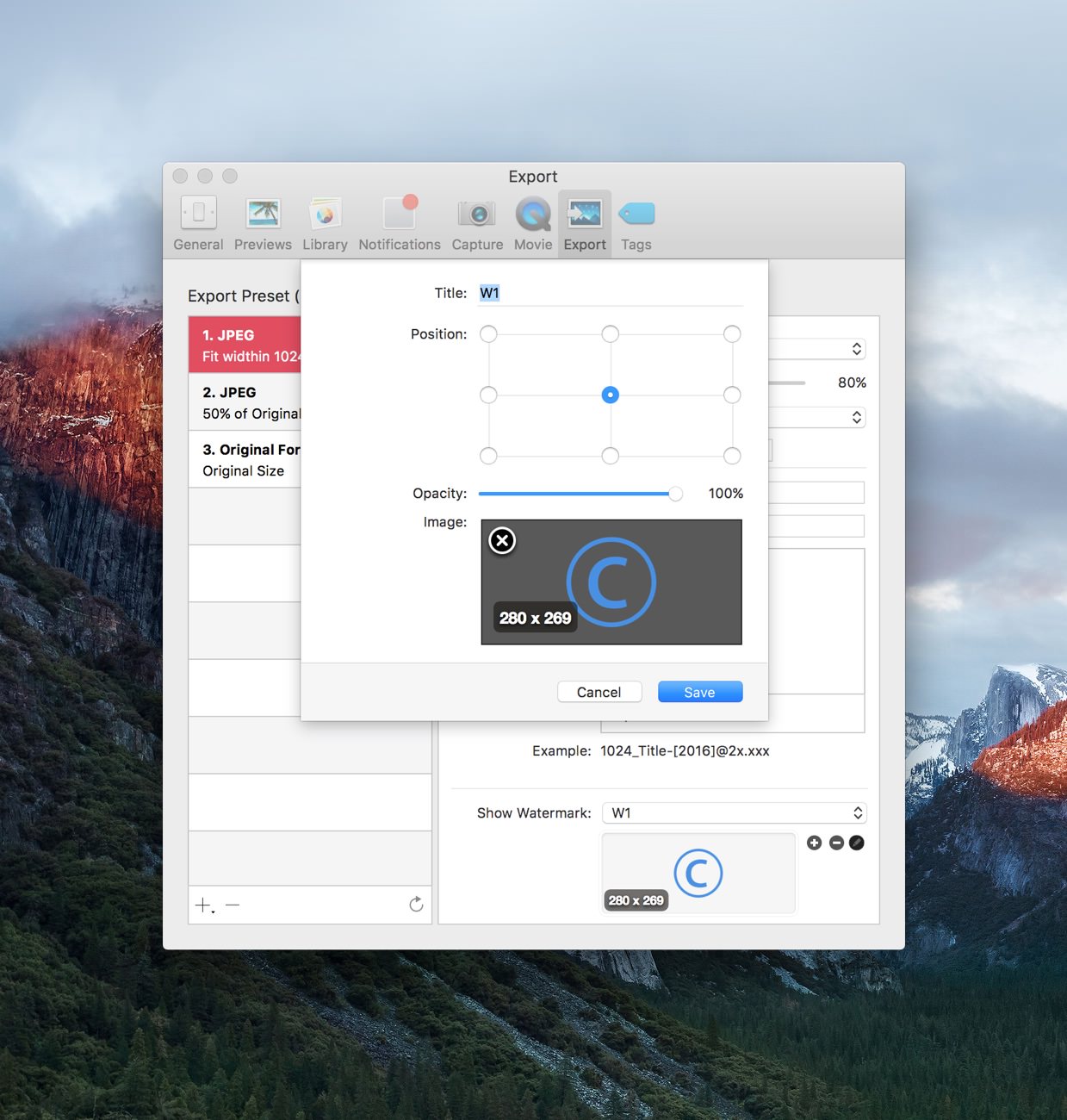Adjust the 80% quality slider
This screenshot has height=1120, width=1067.
(787, 383)
